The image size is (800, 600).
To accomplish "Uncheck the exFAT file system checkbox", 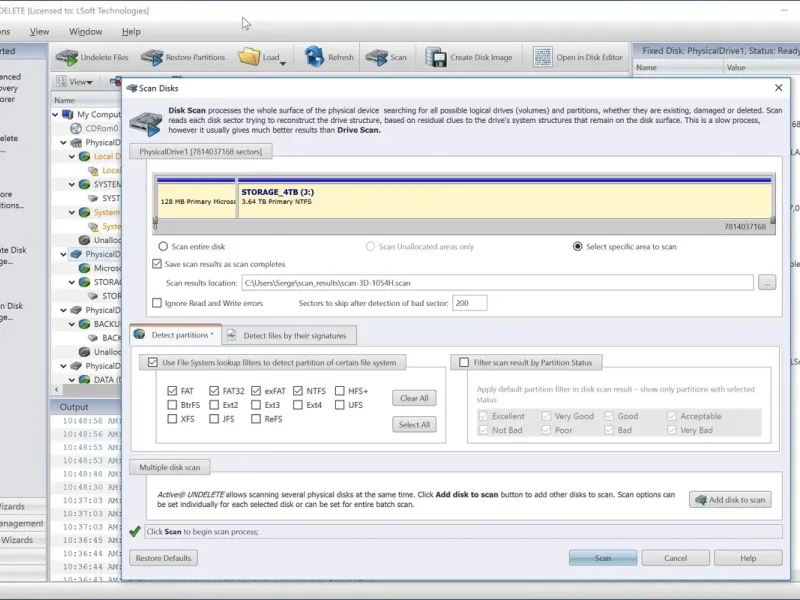I will tap(256, 391).
